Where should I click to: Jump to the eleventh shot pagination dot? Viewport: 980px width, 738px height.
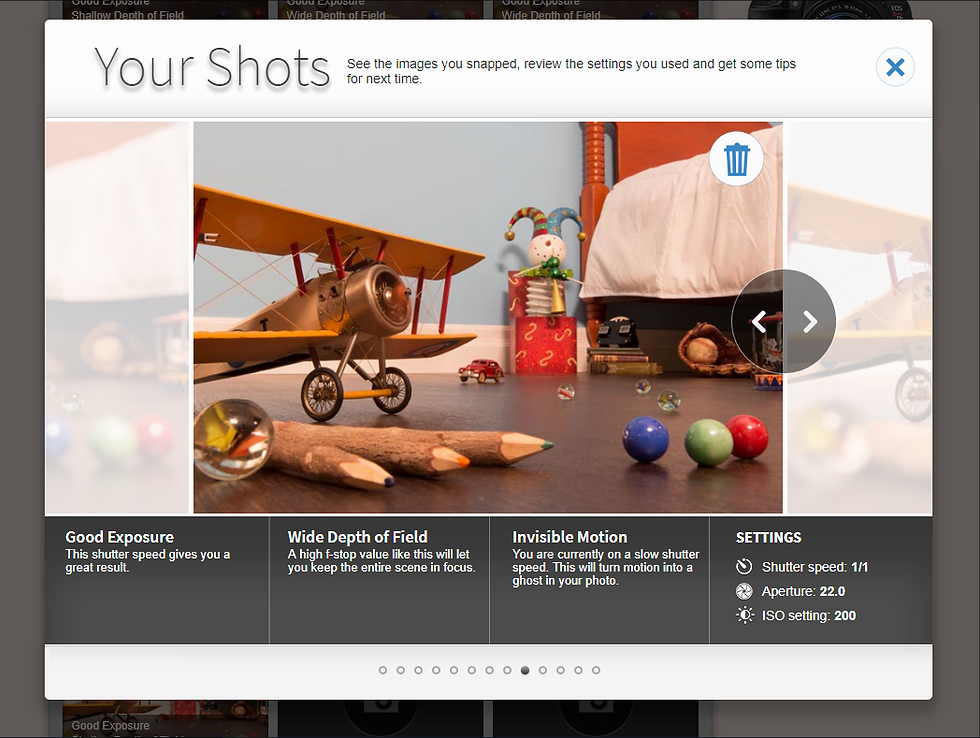click(x=561, y=670)
